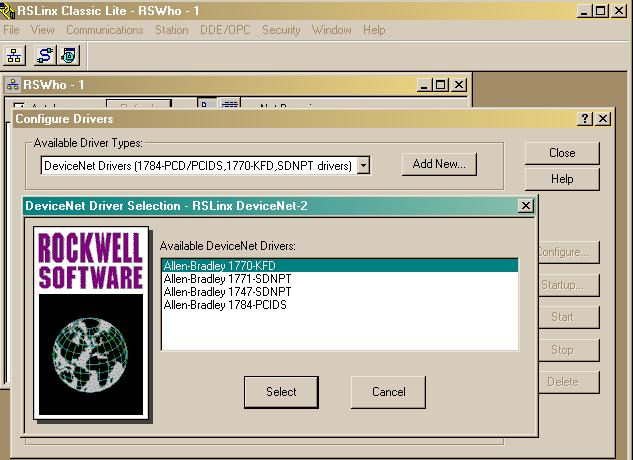Click the Delete button in Configure Drivers
Image resolution: width=633 pixels, height=460 pixels.
coord(568,382)
